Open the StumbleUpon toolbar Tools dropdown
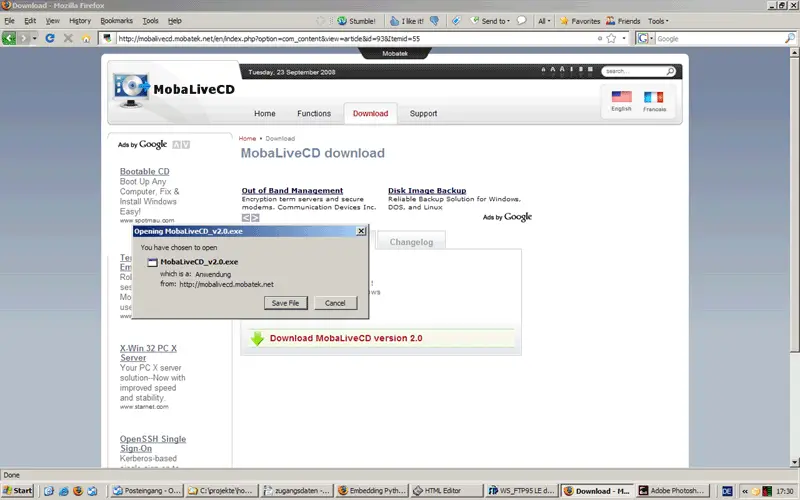This screenshot has height=500, width=800. (x=658, y=21)
